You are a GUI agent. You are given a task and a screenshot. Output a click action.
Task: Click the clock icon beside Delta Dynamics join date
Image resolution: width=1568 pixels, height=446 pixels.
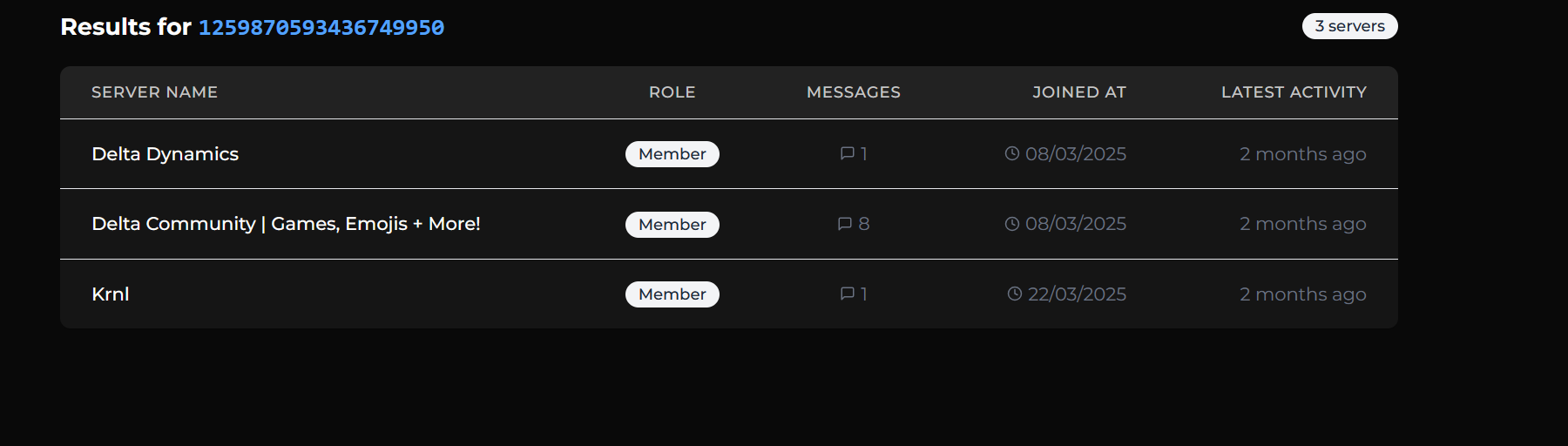[x=1011, y=153]
